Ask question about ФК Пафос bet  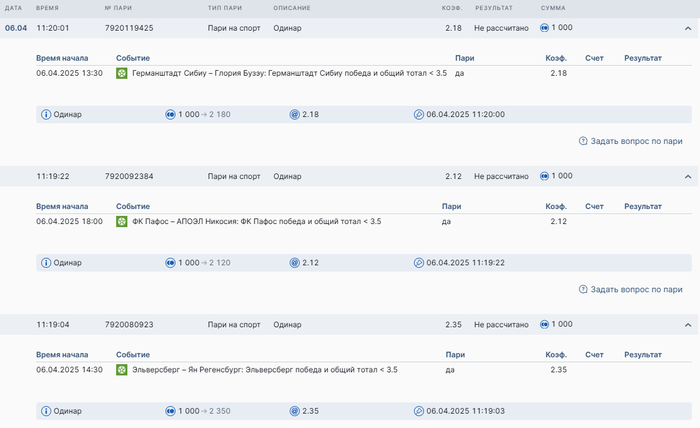pyautogui.click(x=630, y=289)
